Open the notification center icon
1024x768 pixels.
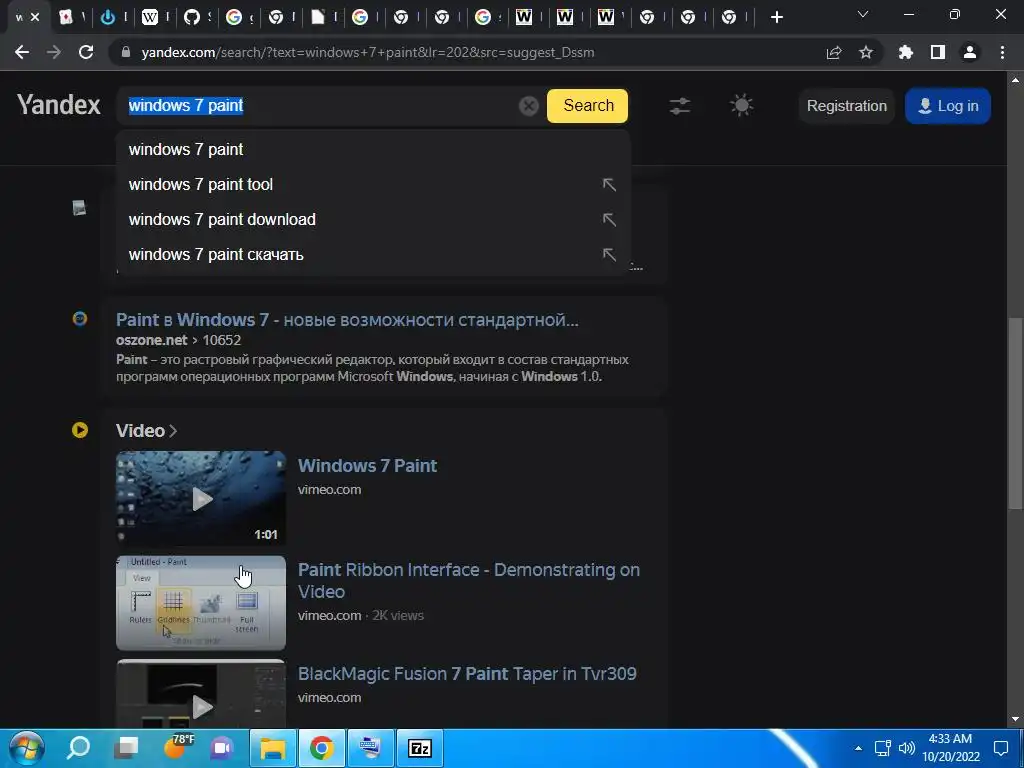(1001, 748)
